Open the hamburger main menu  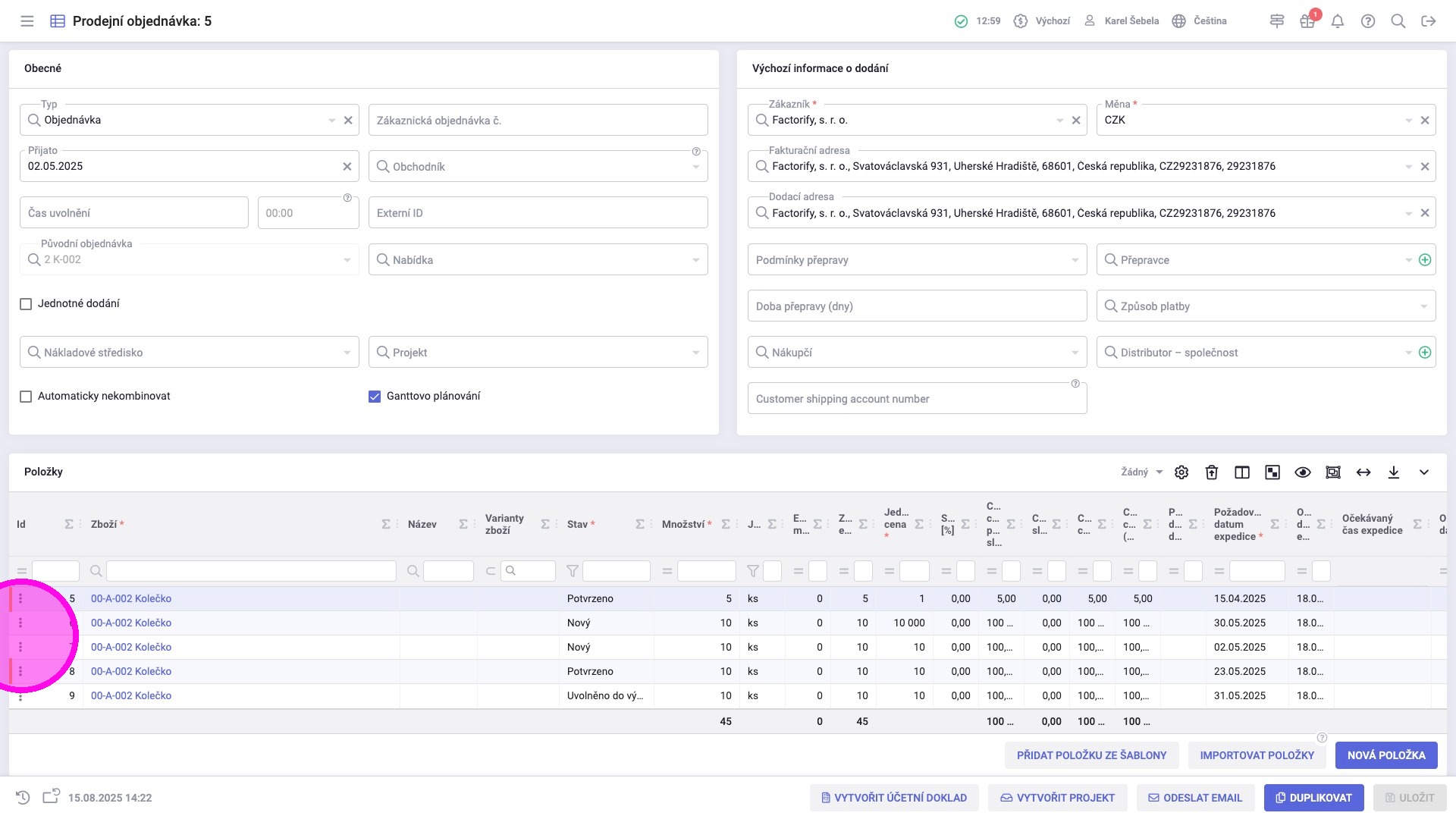(x=27, y=21)
